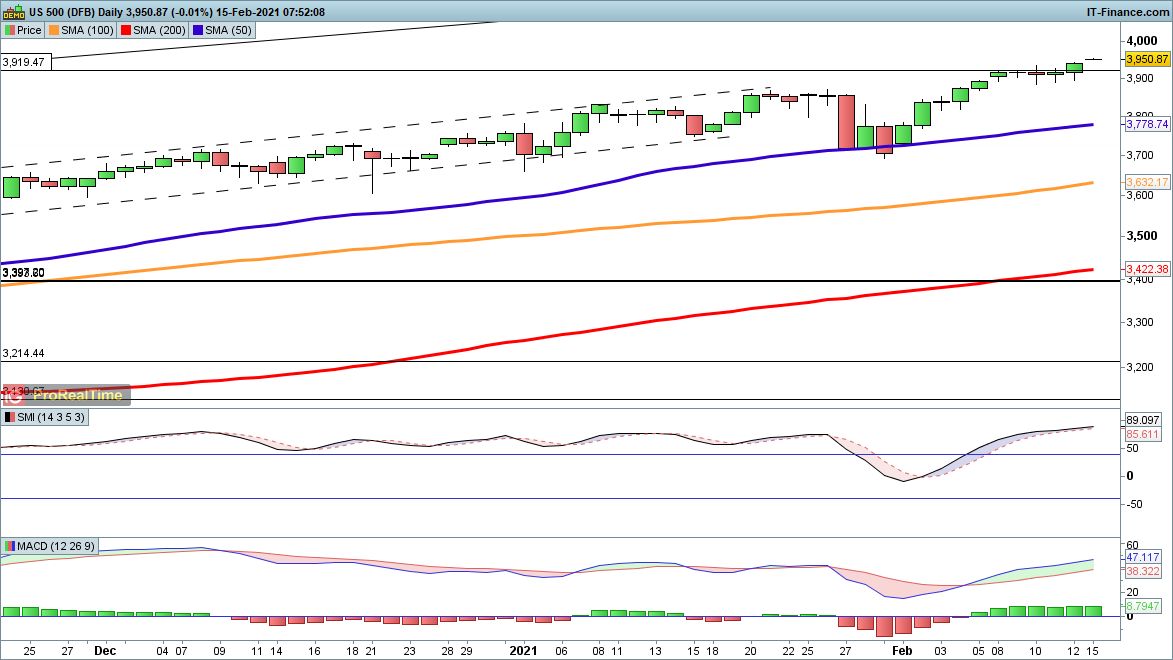Image resolution: width=1173 pixels, height=660 pixels.
Task: Click the blue SMA (50) color swatch
Action: pos(198,30)
